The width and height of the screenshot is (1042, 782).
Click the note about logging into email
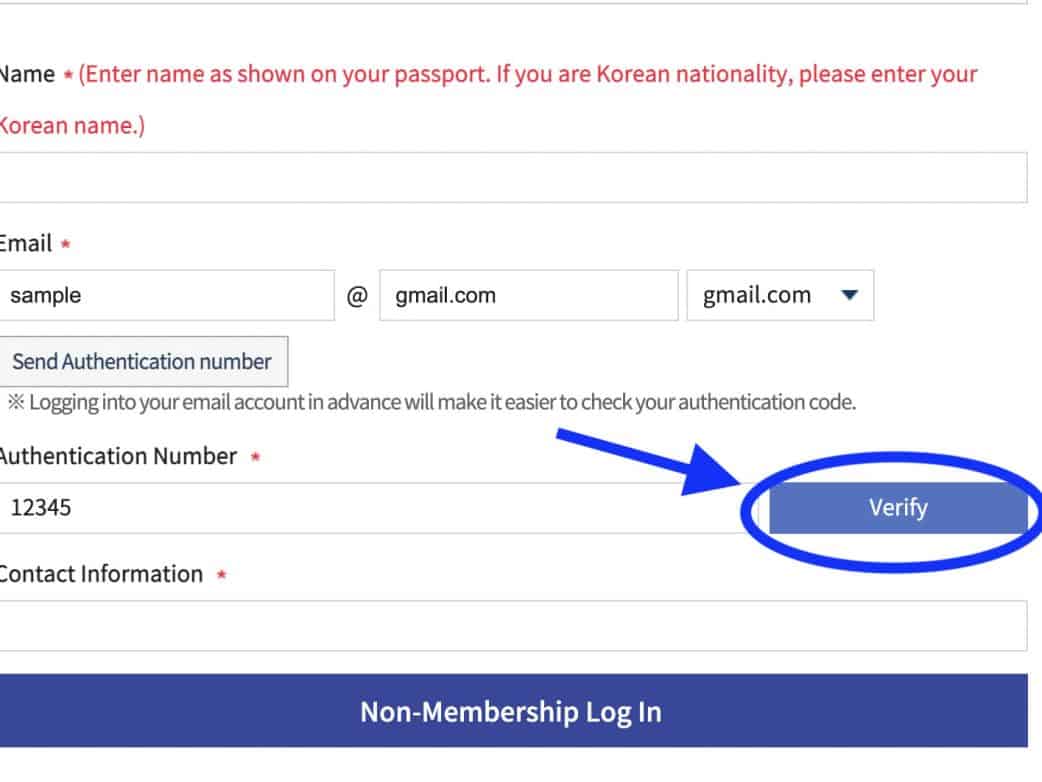tap(432, 403)
